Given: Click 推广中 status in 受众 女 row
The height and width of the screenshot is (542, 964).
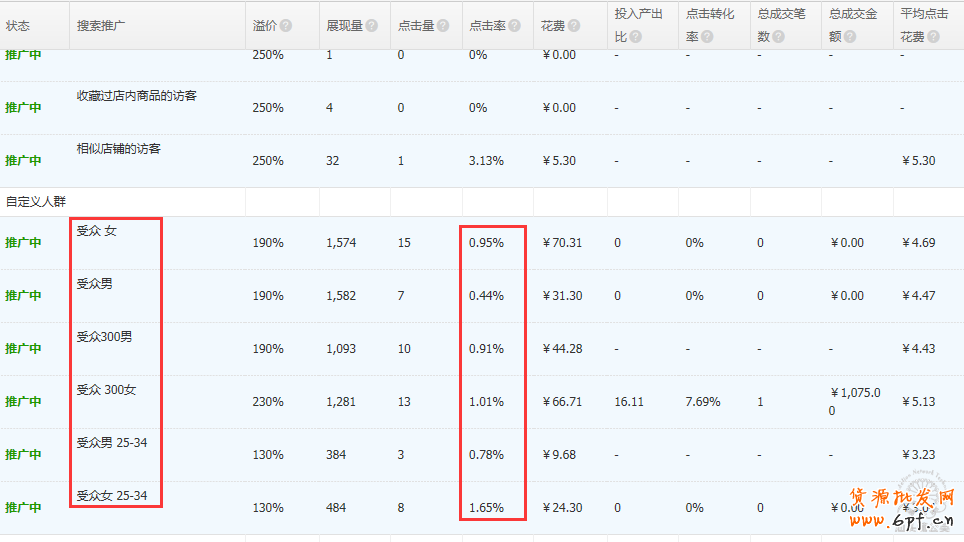Looking at the screenshot, I should coord(23,243).
